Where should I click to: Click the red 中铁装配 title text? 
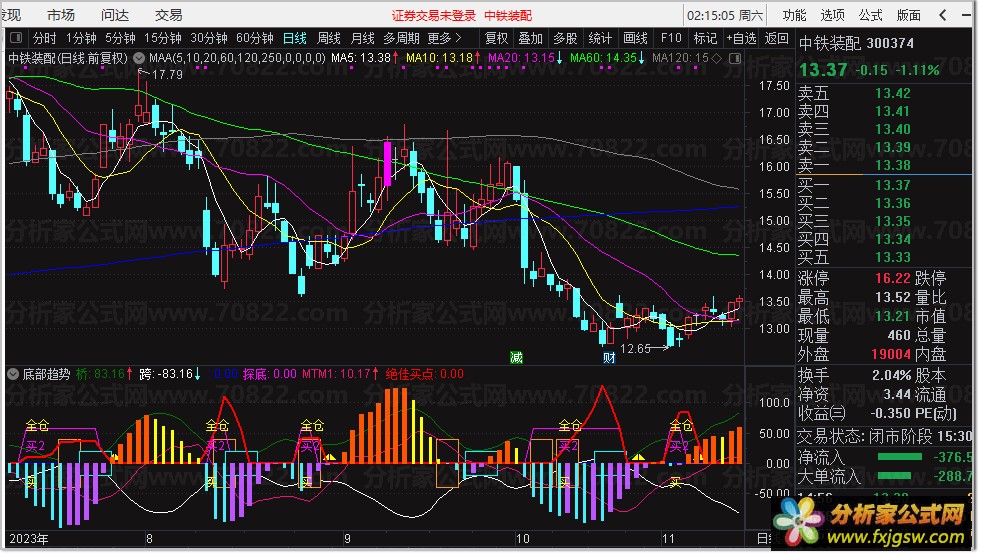tap(508, 16)
